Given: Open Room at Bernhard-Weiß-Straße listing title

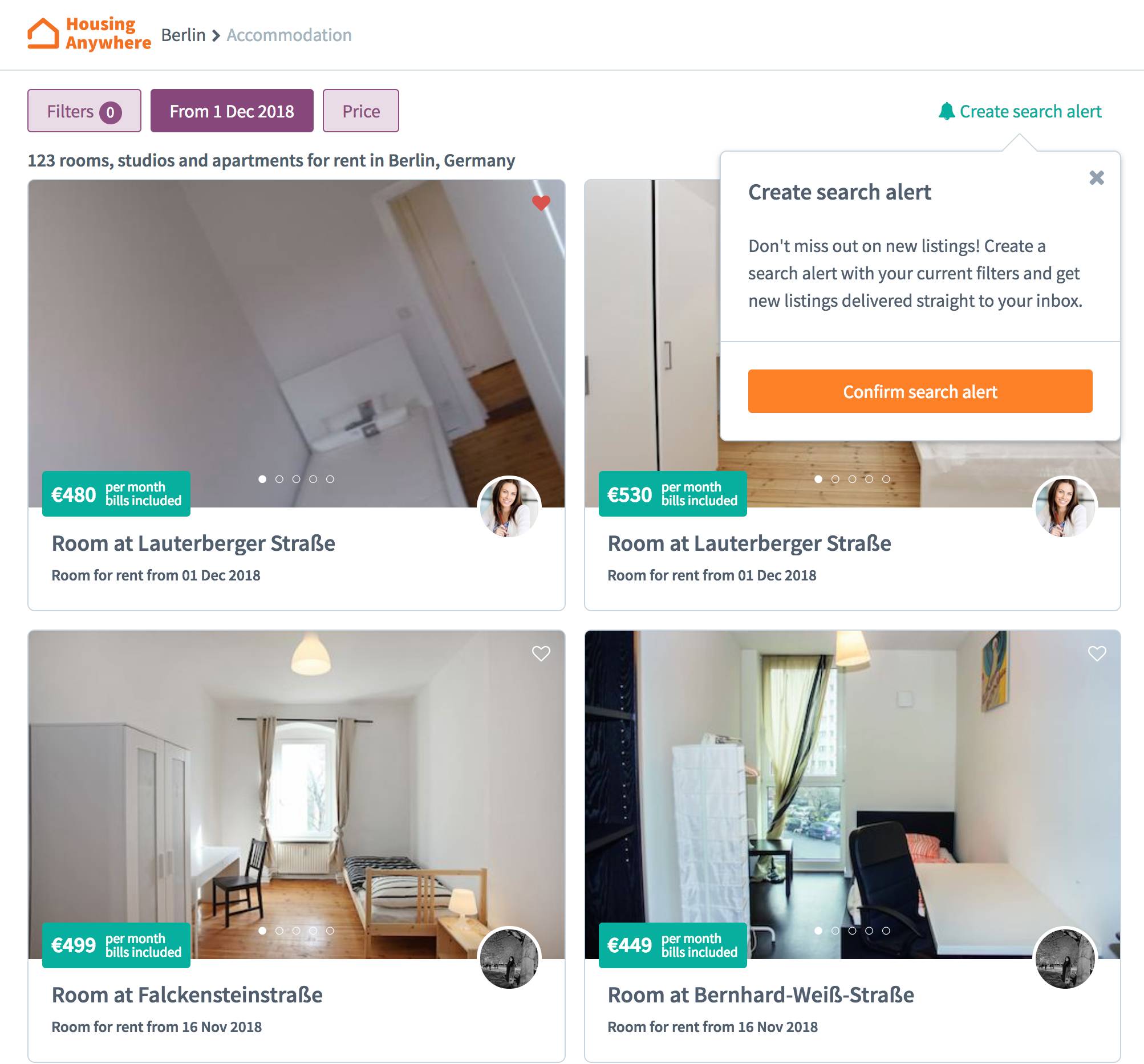Looking at the screenshot, I should tap(761, 995).
